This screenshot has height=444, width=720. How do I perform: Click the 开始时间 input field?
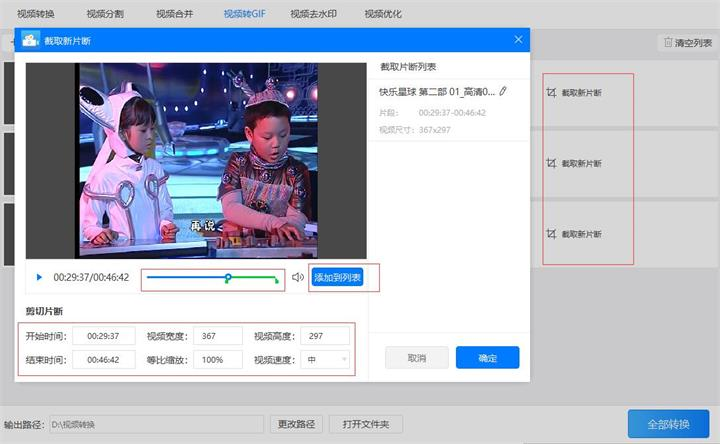click(x=104, y=336)
